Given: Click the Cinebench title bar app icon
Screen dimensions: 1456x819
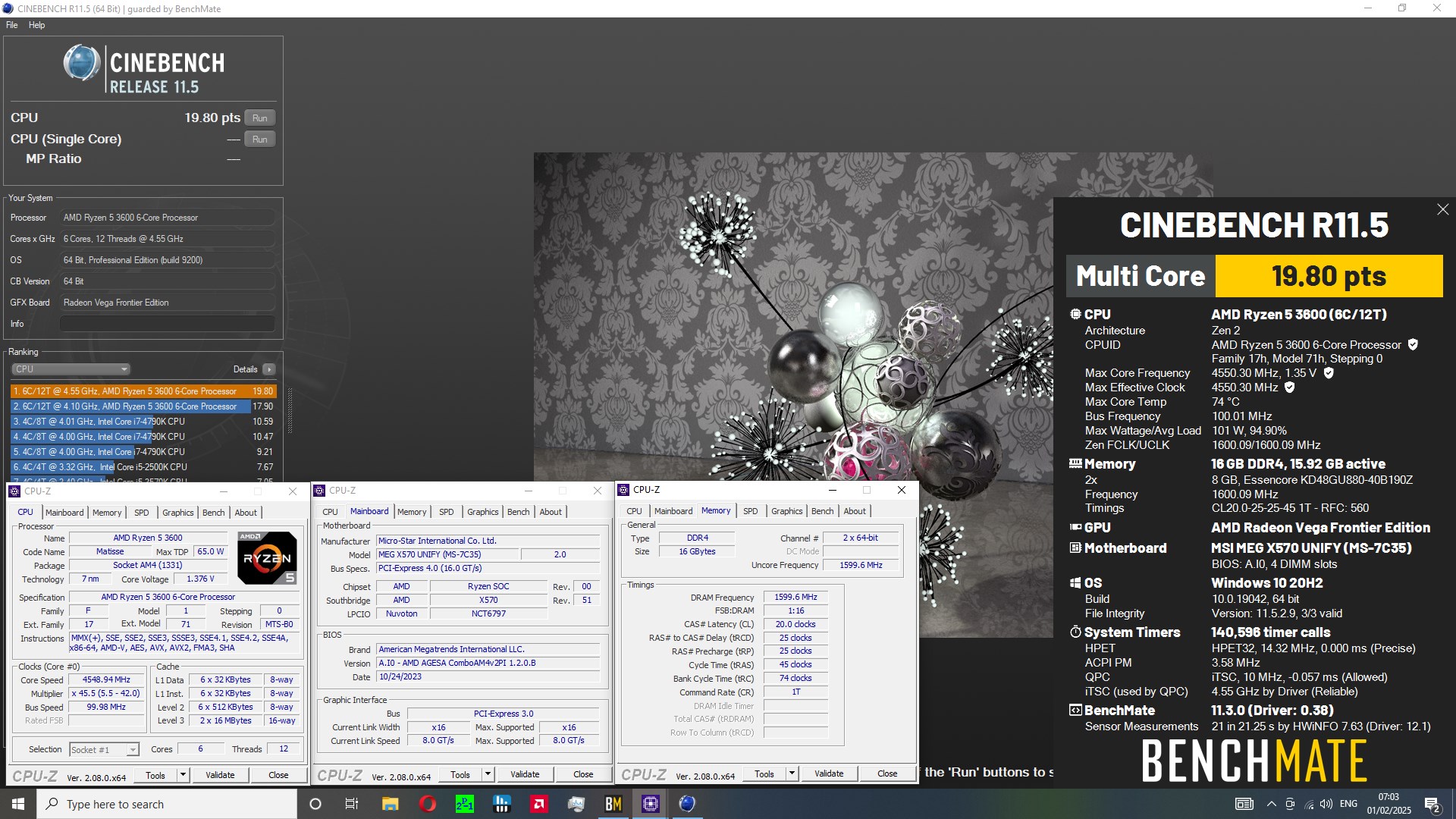Looking at the screenshot, I should click(x=8, y=8).
